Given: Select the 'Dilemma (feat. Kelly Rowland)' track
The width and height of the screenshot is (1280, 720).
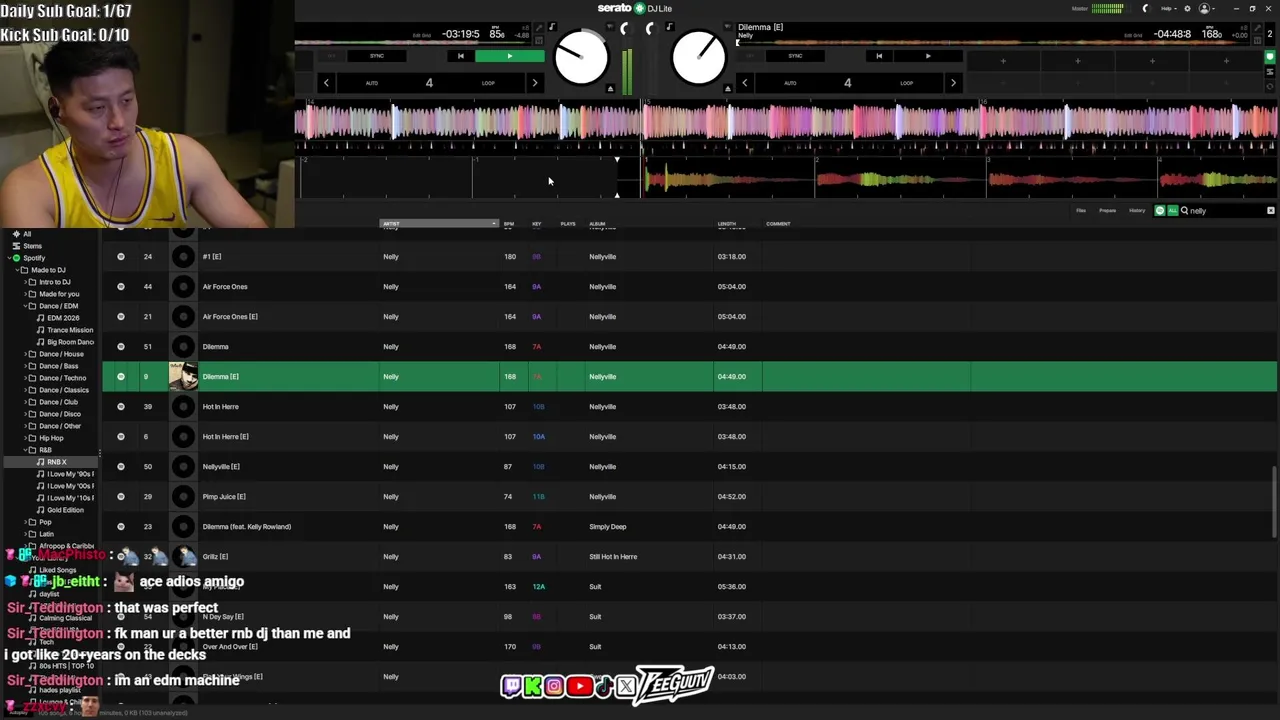Looking at the screenshot, I should [247, 527].
